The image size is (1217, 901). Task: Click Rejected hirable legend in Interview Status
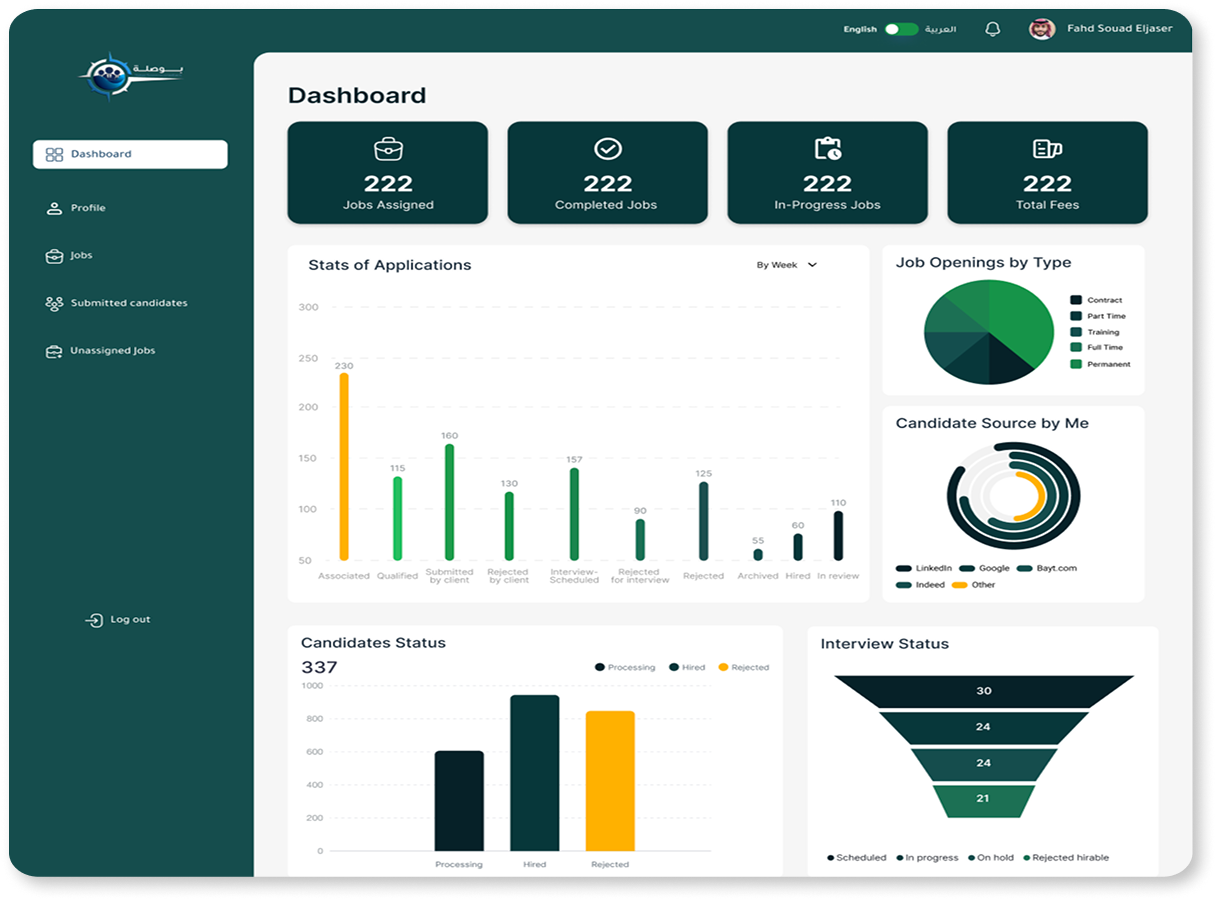tap(1065, 858)
